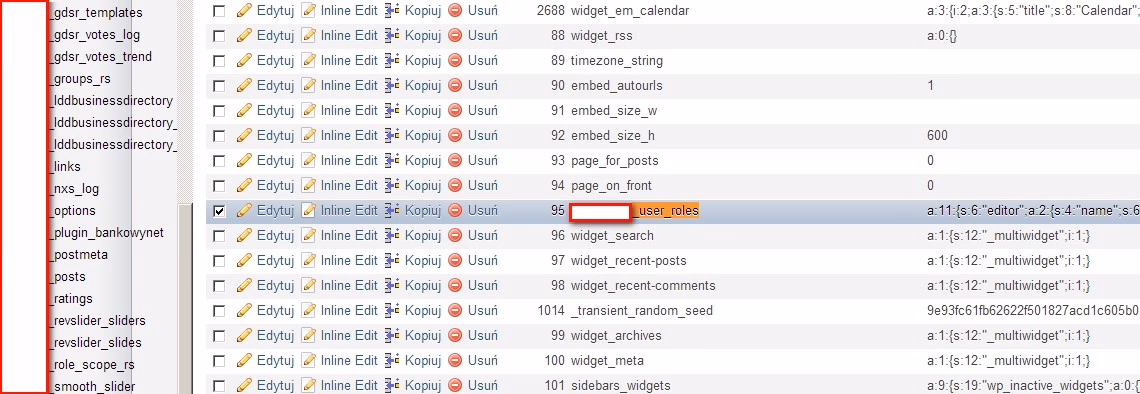The image size is (1140, 394).
Task: Click the red Usuń icon for widget_em_calendar
Action: (456, 11)
